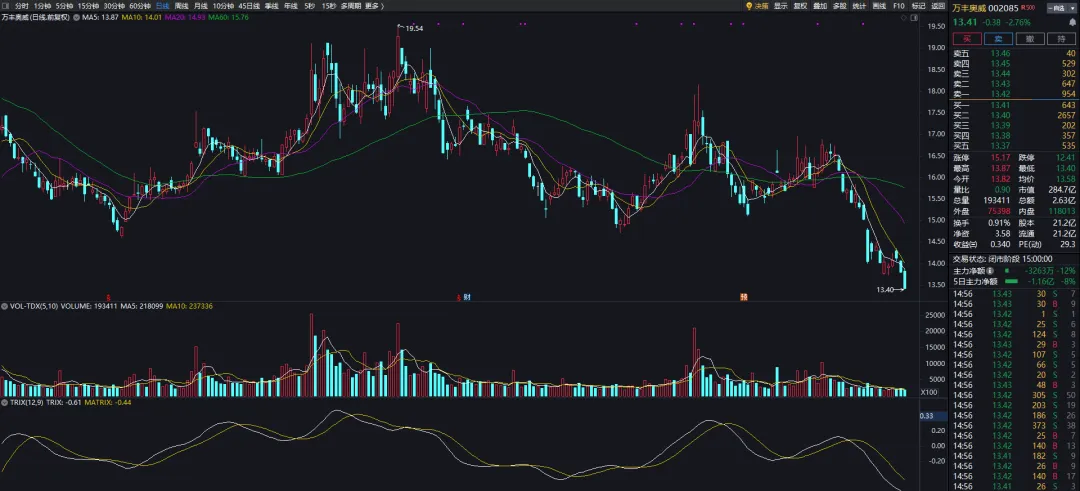Select the 周线 weekly chart tab

[x=182, y=6]
